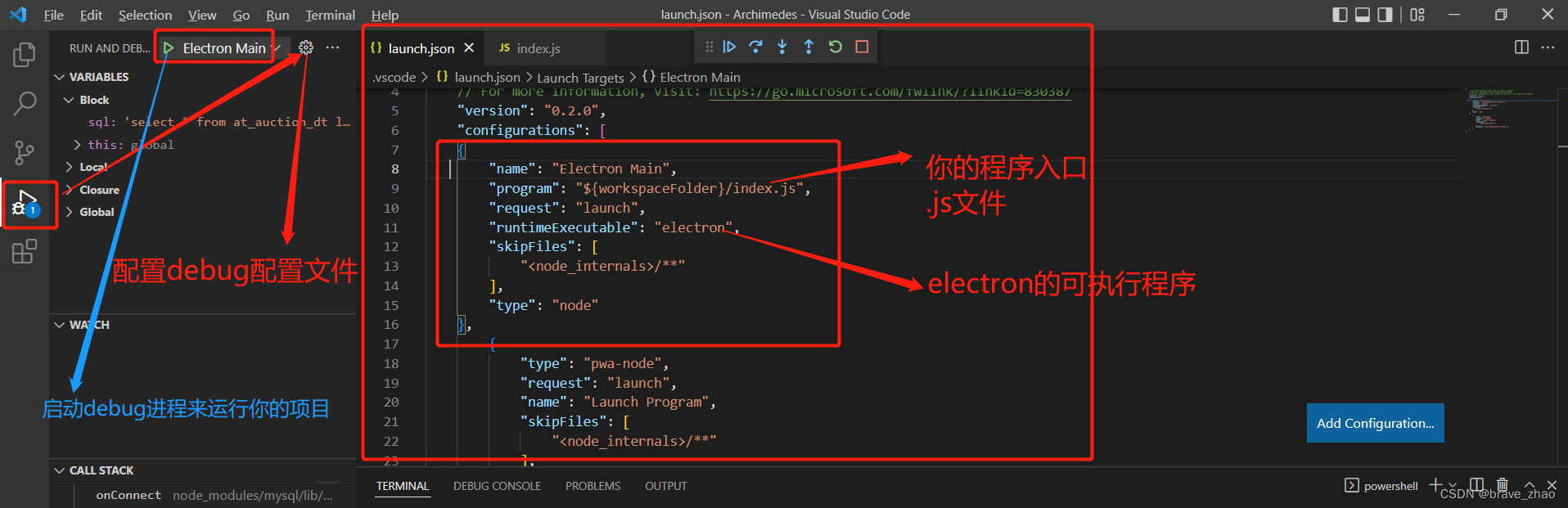1568x508 pixels.
Task: Close the launch.json tab
Action: (469, 48)
